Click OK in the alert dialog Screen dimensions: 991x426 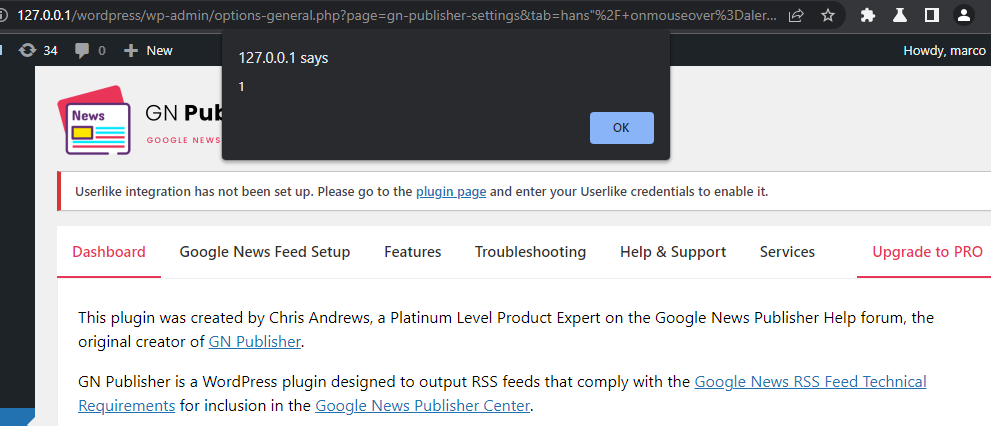621,128
